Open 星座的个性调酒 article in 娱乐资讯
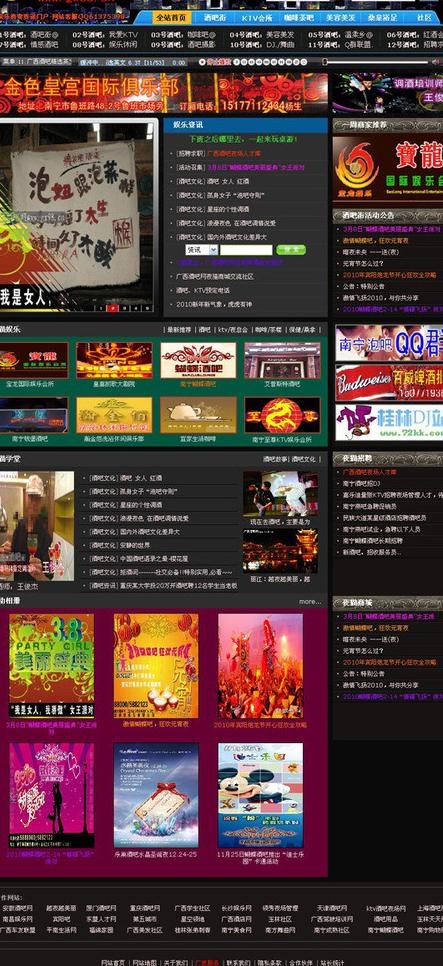The width and height of the screenshot is (443, 966). [x=212, y=209]
